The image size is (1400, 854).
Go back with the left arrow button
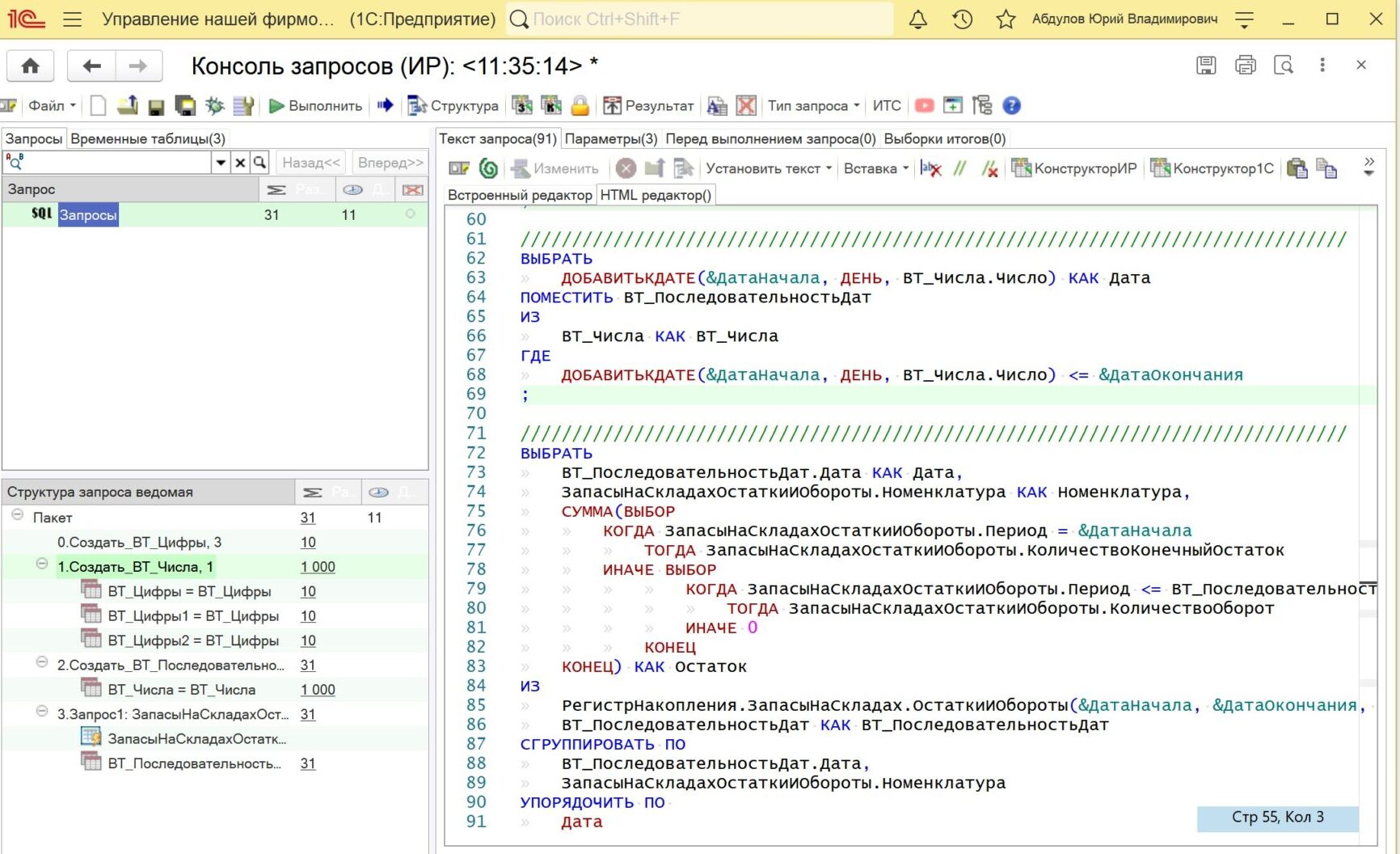91,66
